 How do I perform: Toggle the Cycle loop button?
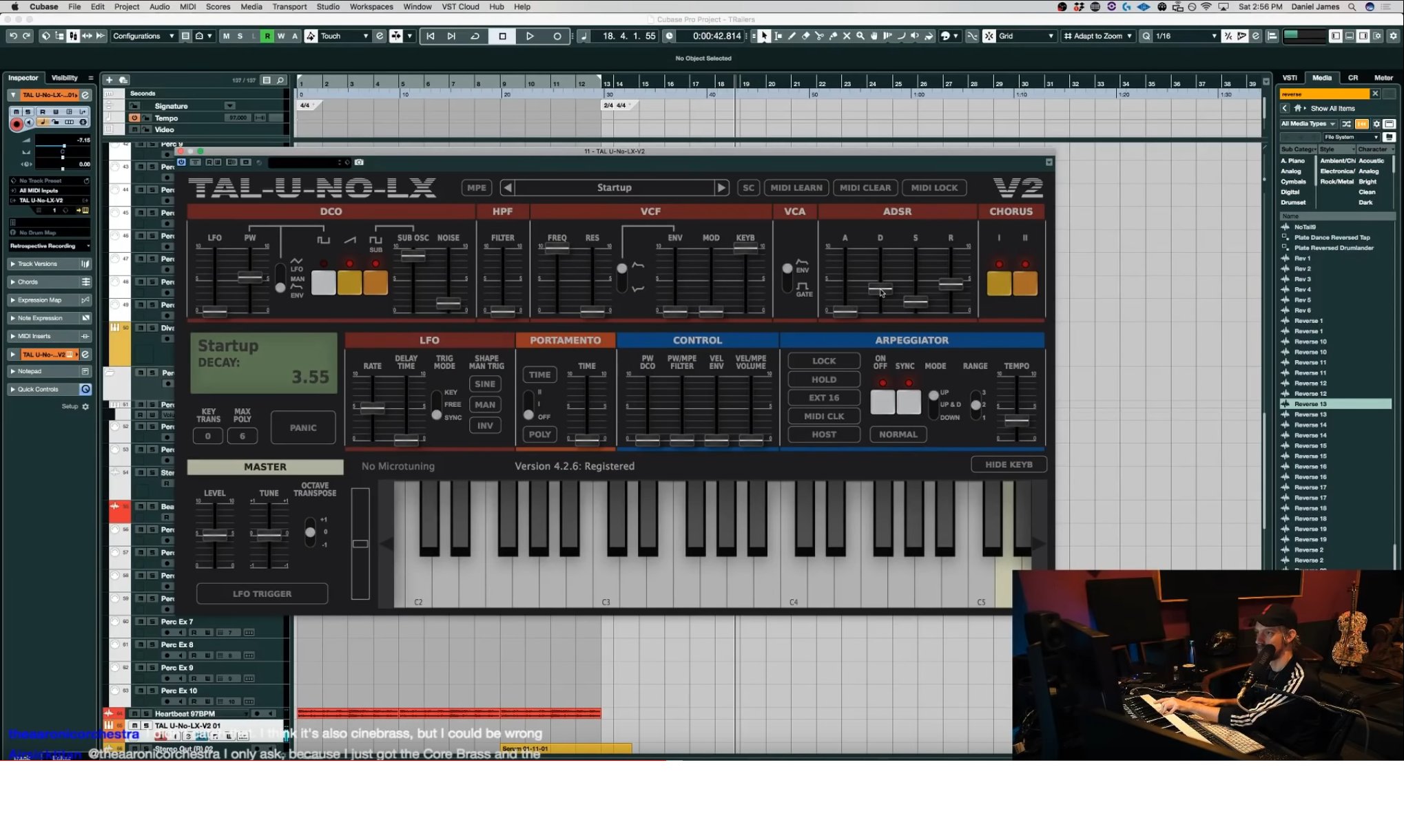(475, 36)
